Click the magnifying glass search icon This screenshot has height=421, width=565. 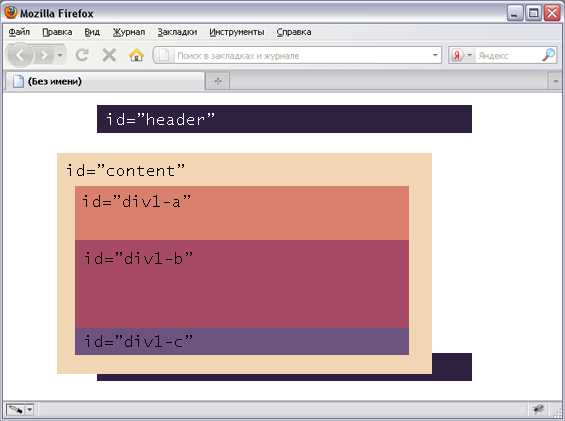(x=548, y=55)
